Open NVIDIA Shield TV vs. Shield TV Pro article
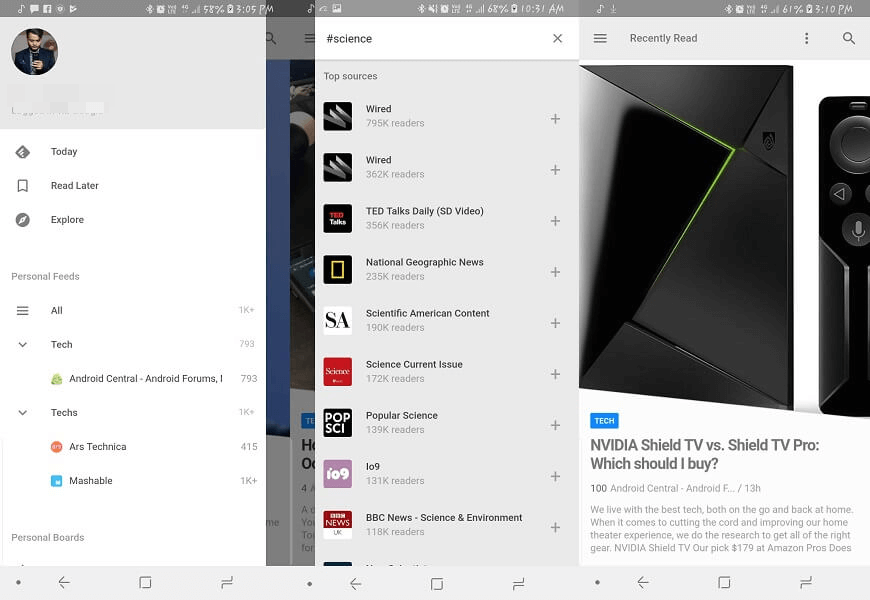This screenshot has width=870, height=600. (x=704, y=454)
